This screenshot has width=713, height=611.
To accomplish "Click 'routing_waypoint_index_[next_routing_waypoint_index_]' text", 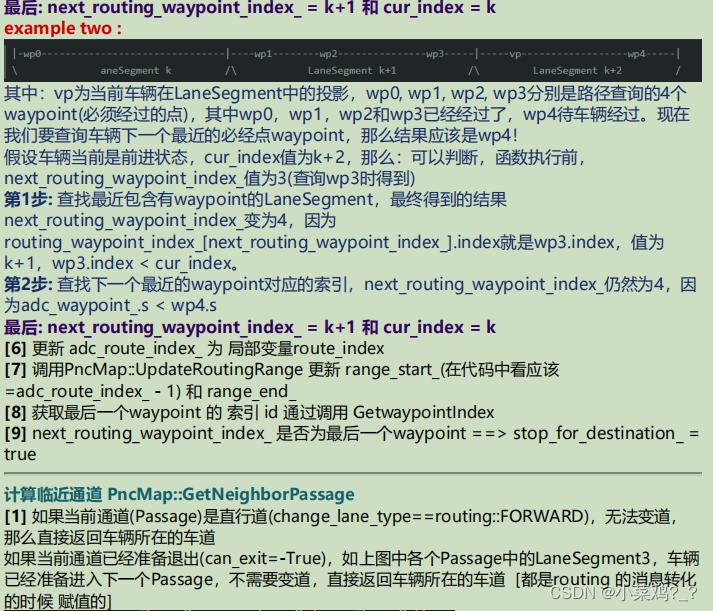I will point(228,243).
